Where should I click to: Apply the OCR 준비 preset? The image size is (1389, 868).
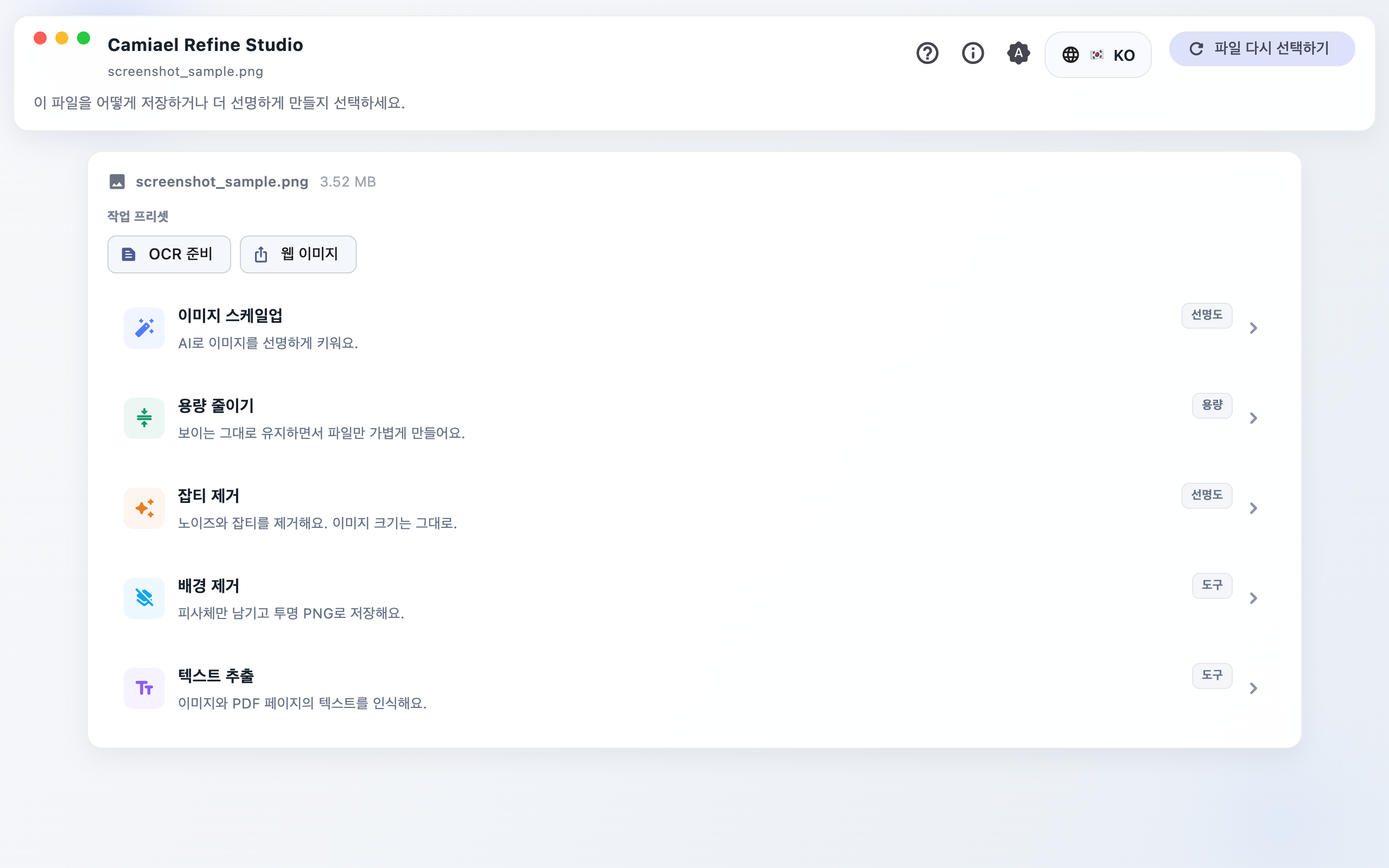[169, 254]
